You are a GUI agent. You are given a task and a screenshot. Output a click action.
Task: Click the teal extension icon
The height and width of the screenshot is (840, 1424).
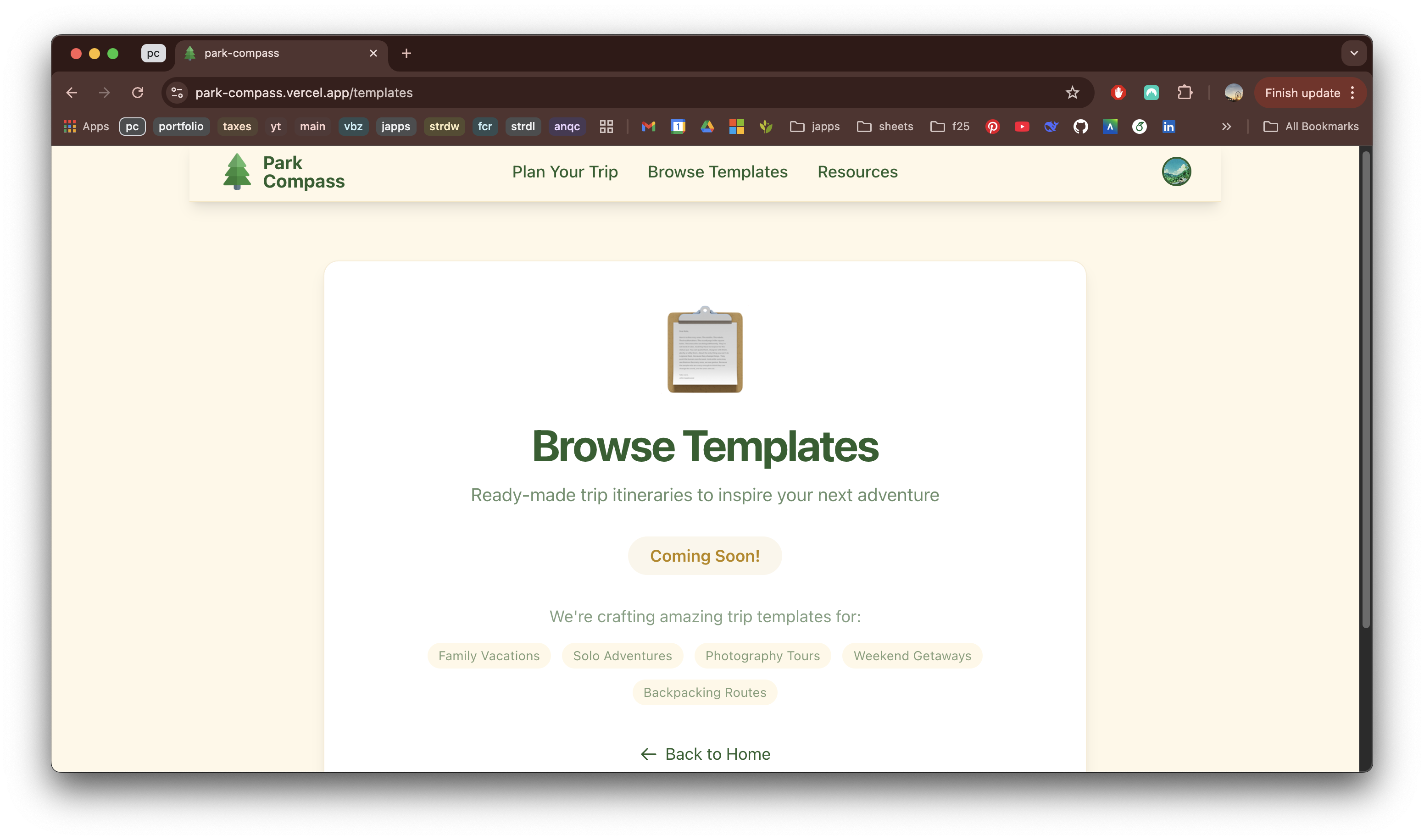point(1151,93)
